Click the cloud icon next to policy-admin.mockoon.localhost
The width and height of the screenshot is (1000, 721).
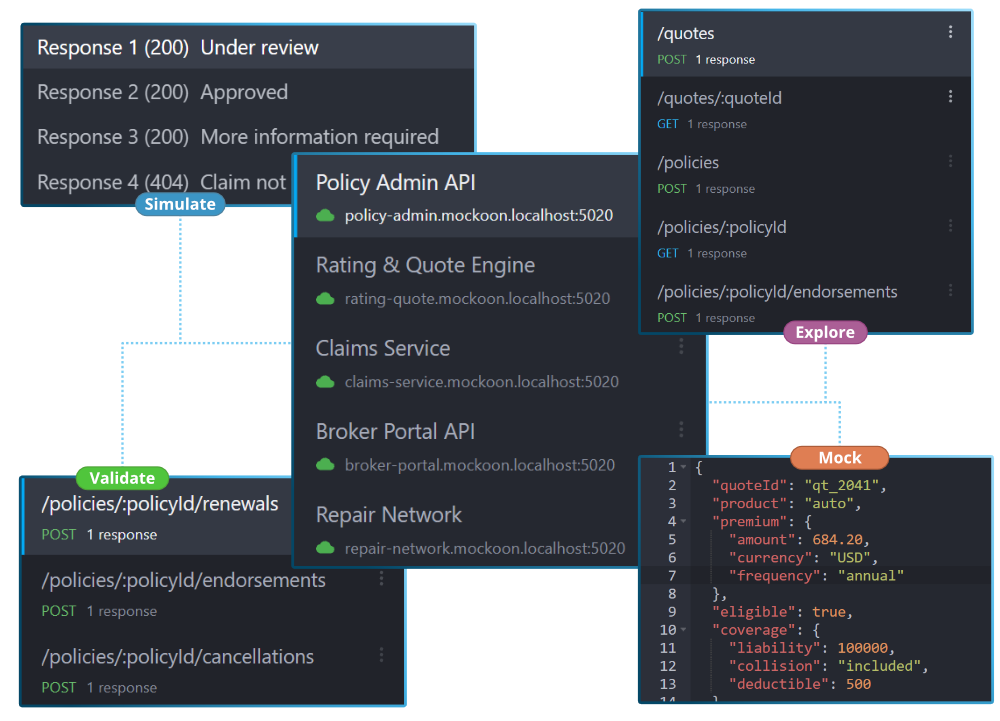click(325, 215)
